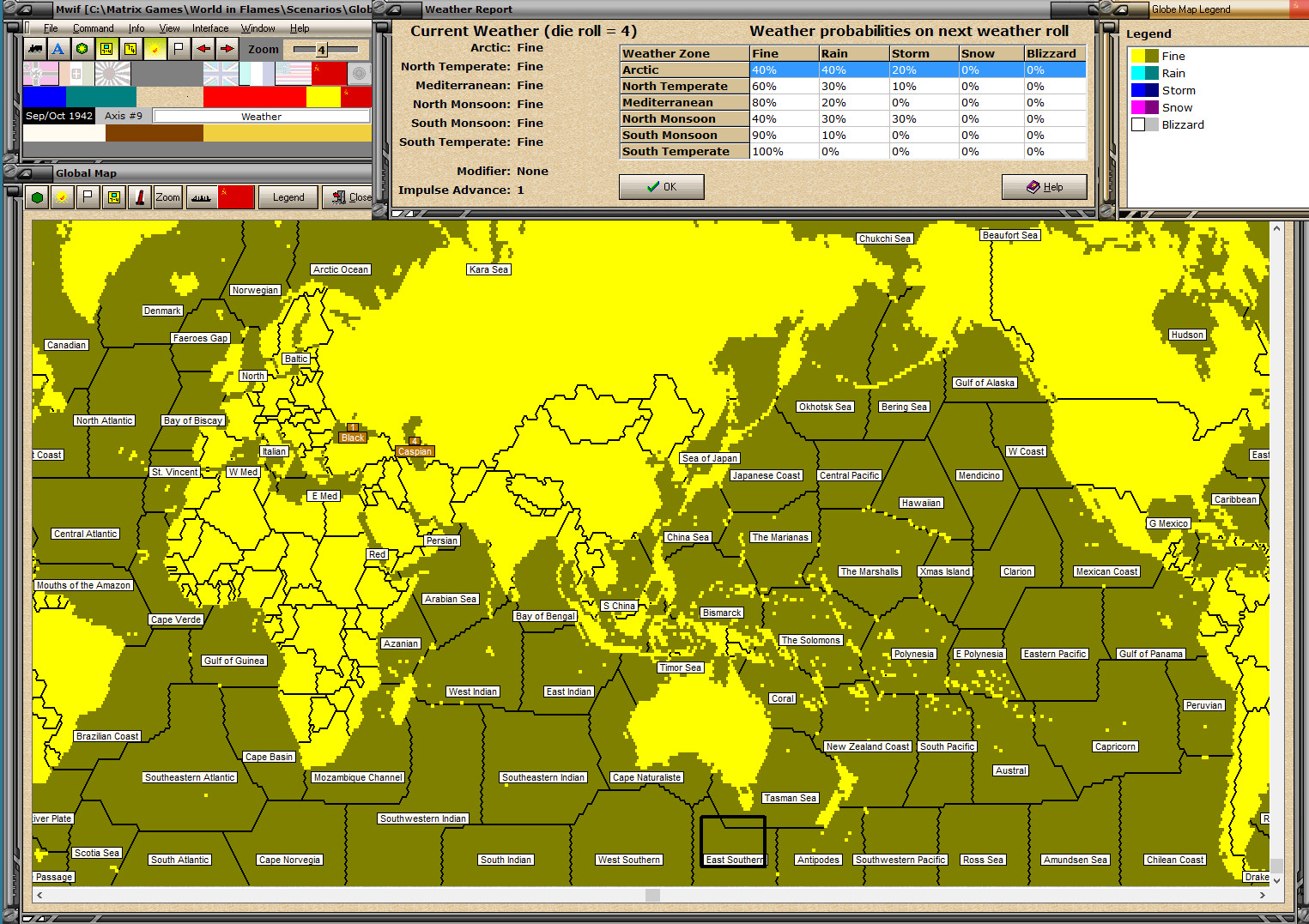Click the blue letter A toolbar icon
Viewport: 1309px width, 924px height.
point(58,49)
